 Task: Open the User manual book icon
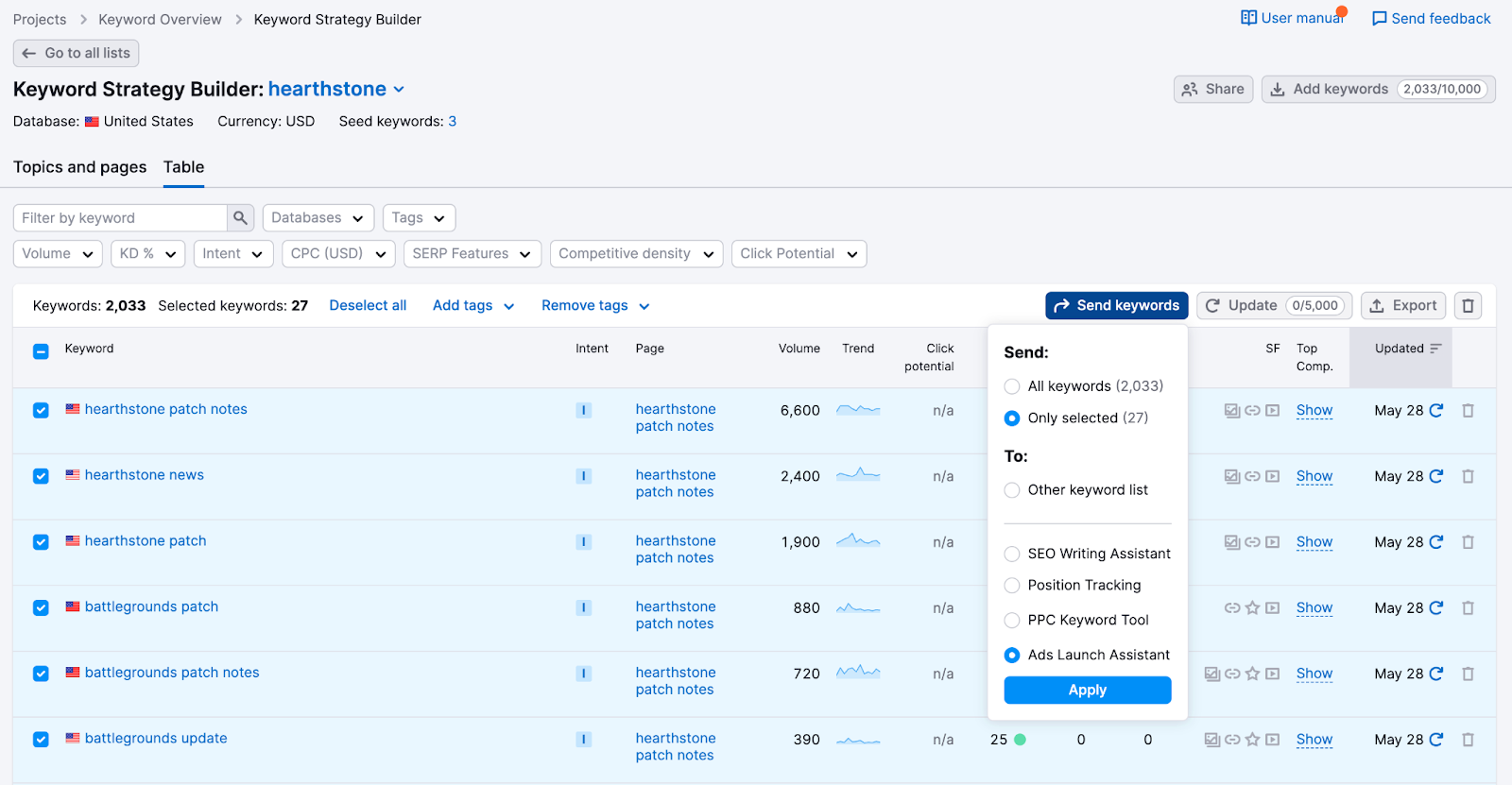tap(1248, 18)
